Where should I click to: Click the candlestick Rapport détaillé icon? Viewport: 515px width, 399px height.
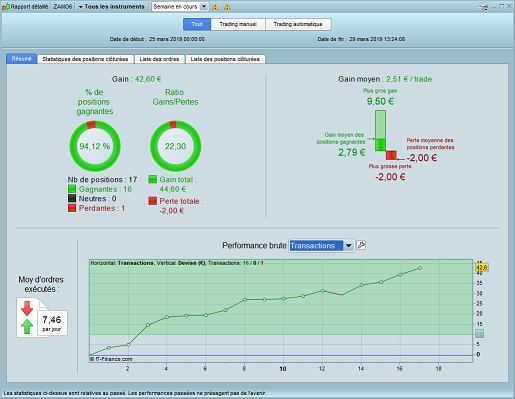tap(6, 7)
